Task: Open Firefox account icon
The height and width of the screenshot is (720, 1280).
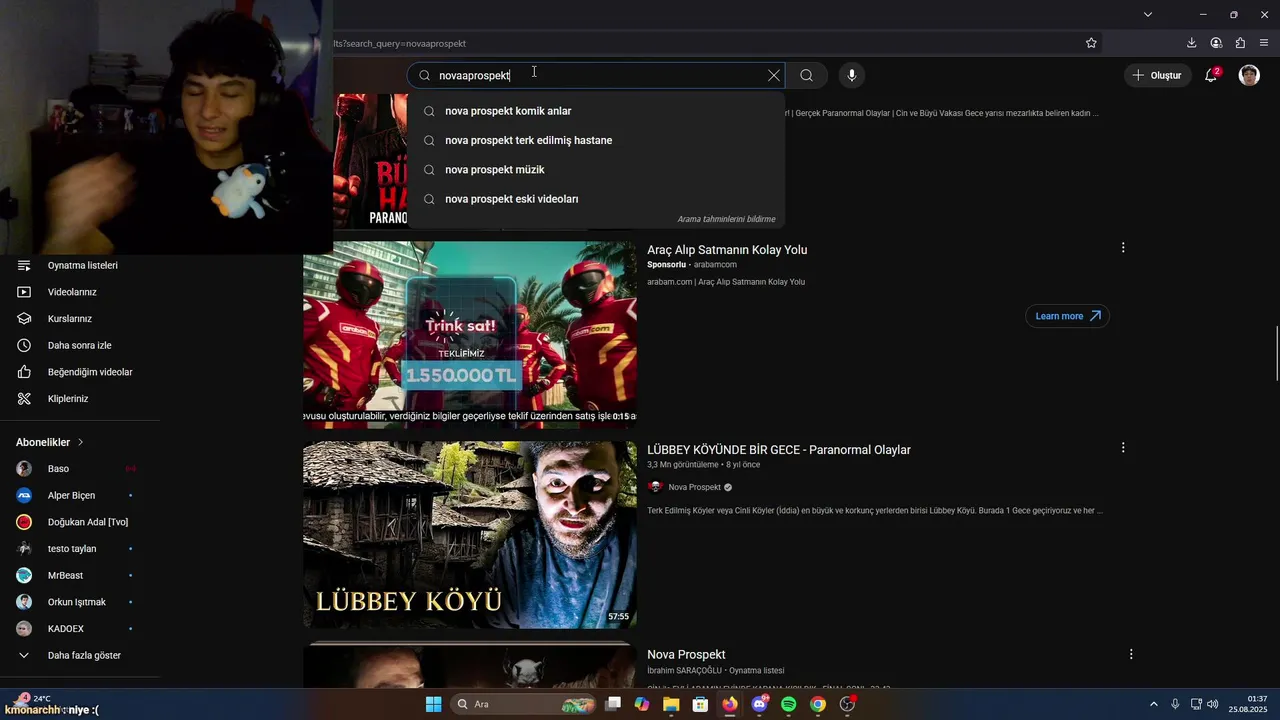Action: pos(1216,43)
